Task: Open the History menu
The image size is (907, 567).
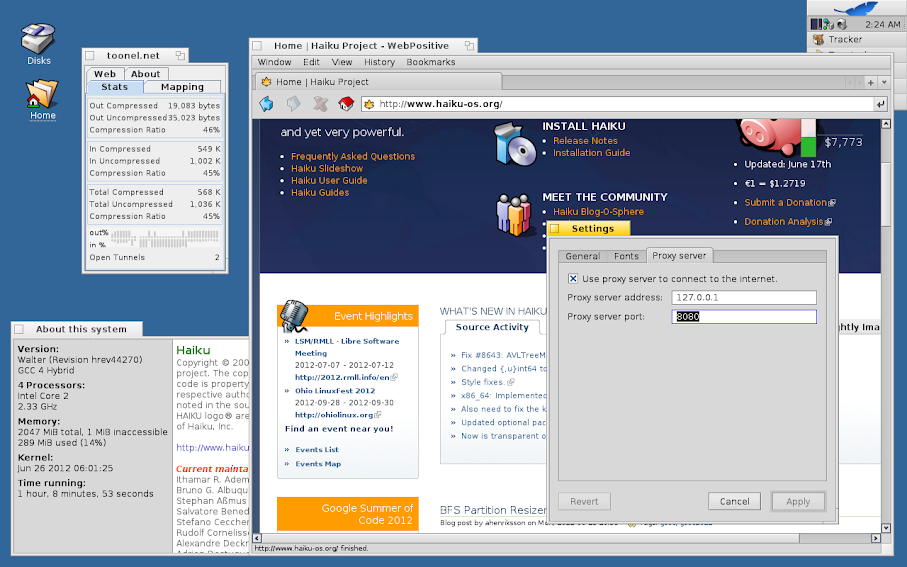Action: pos(379,62)
